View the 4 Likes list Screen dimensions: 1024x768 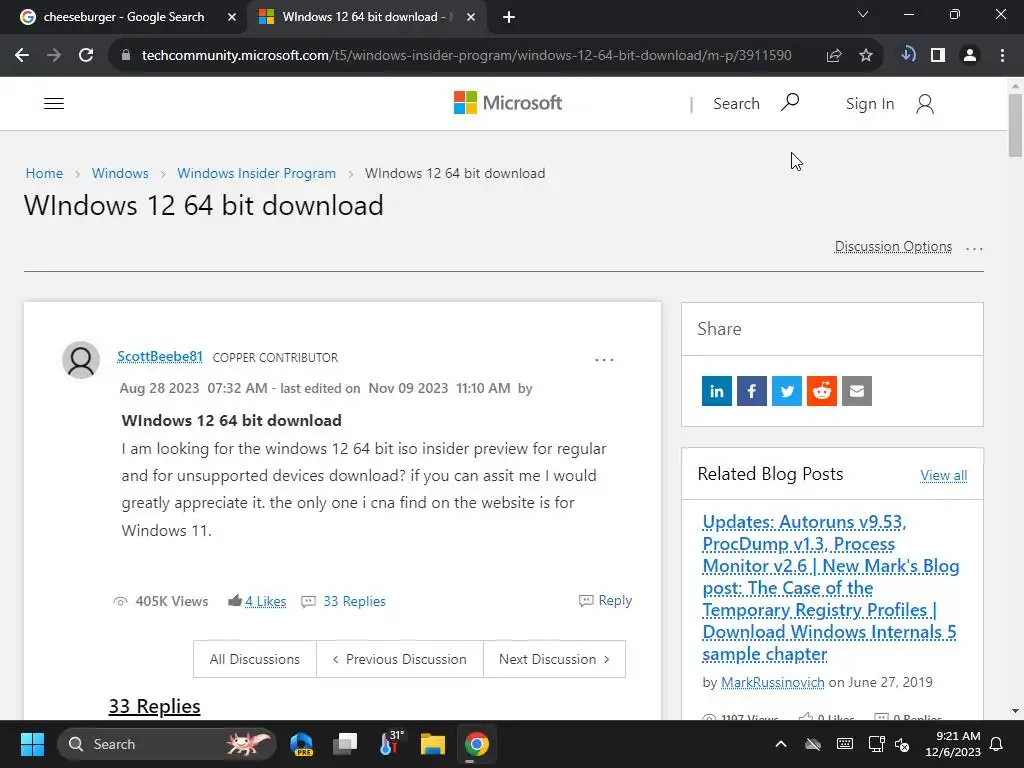tap(265, 601)
